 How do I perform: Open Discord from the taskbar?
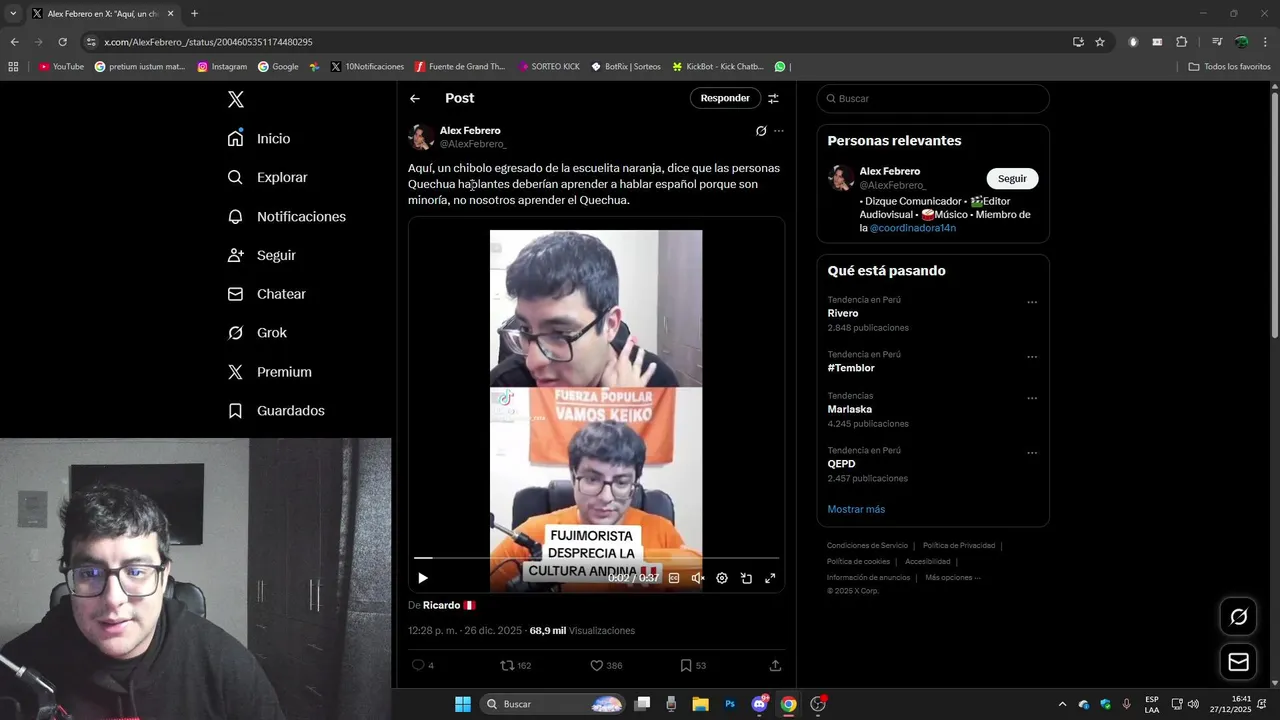point(759,704)
